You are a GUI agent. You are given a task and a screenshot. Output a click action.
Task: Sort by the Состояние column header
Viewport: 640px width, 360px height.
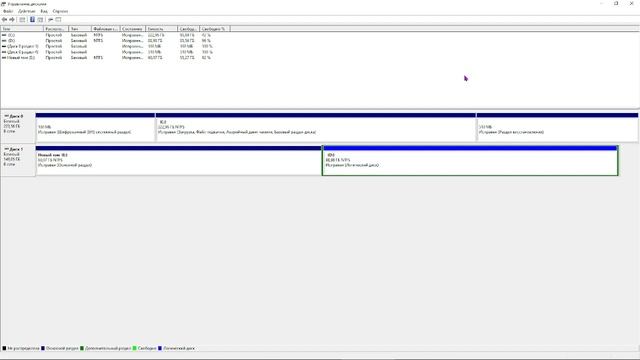[132, 29]
